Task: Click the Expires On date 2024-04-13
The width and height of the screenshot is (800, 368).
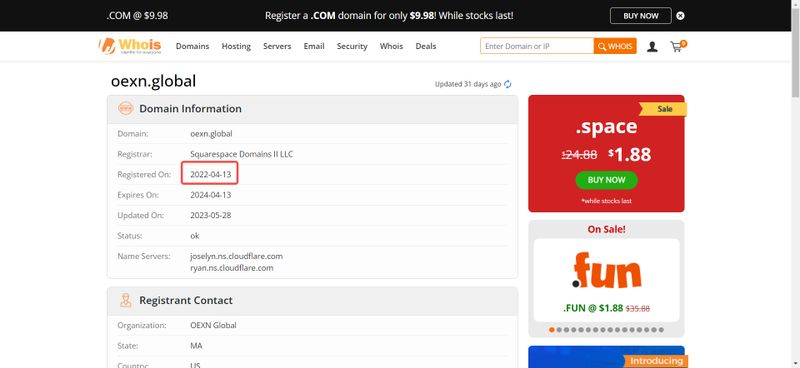Action: coord(211,195)
